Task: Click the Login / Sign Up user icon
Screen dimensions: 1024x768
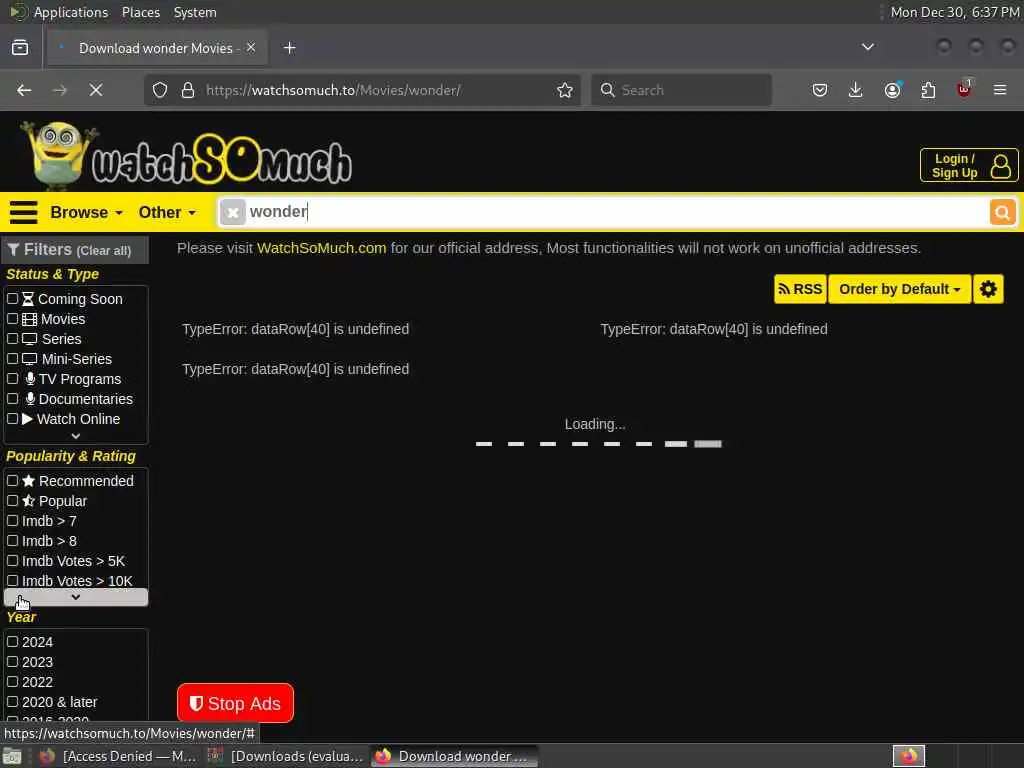Action: point(1000,166)
